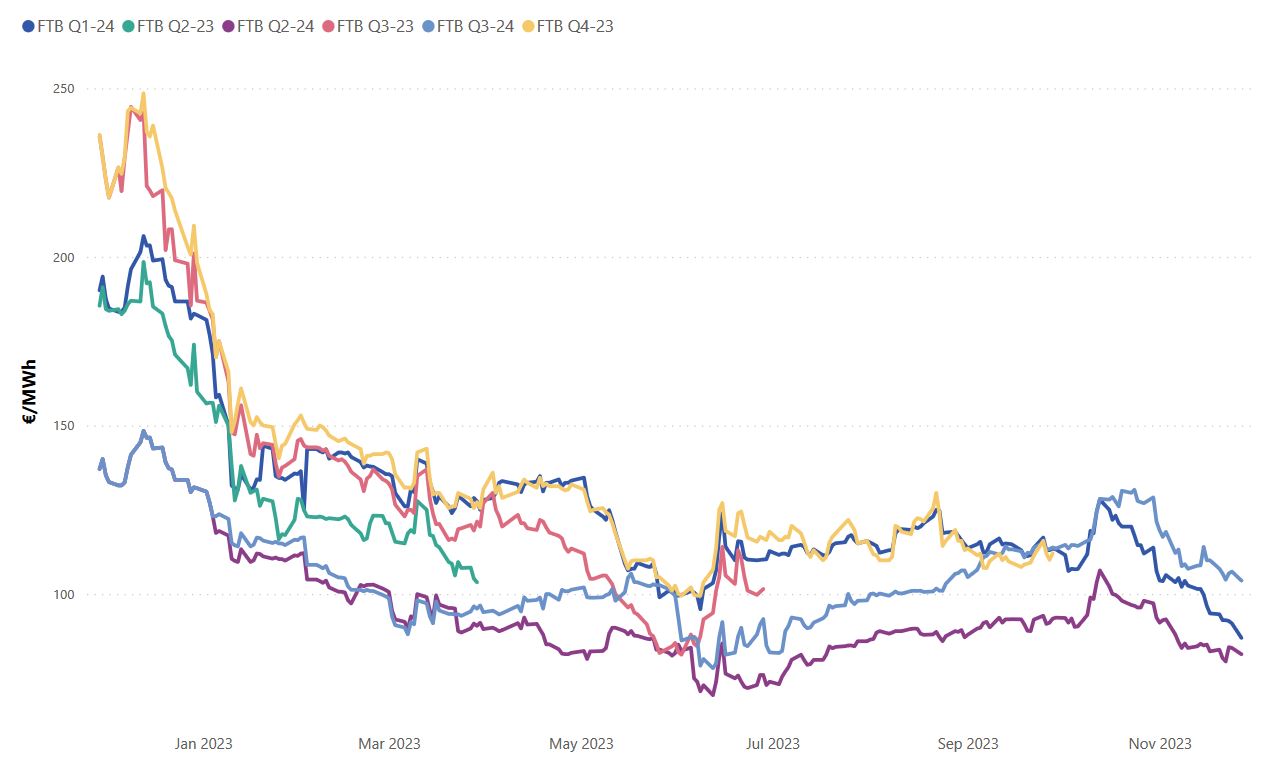This screenshot has height=780, width=1262.
Task: Toggle the FTB Q2-24 series legend label
Action: 275,27
